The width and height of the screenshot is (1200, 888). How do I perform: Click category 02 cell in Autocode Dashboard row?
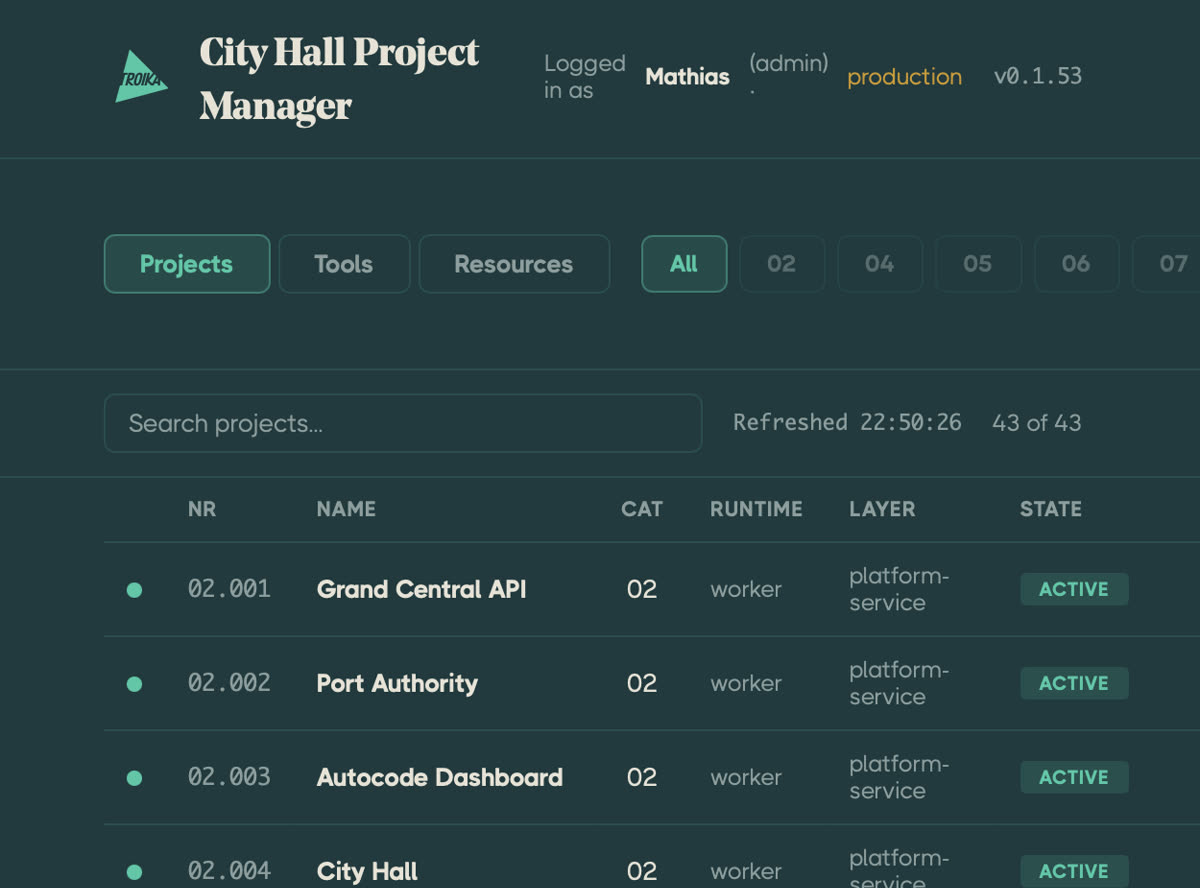(642, 778)
